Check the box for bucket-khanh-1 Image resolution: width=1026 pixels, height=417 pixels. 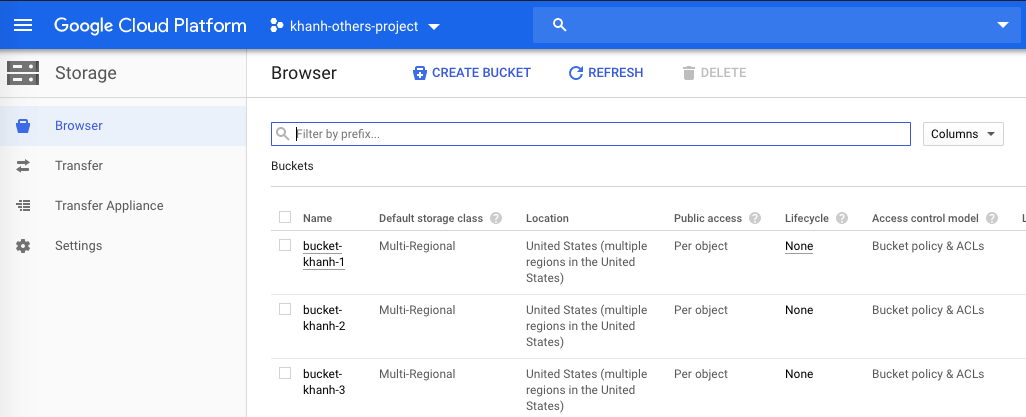click(285, 246)
